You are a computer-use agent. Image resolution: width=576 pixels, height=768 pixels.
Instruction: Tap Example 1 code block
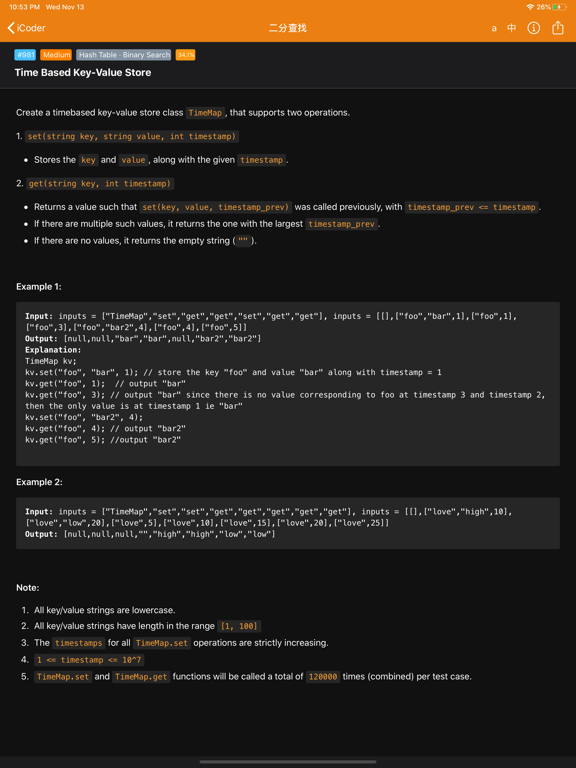288,384
